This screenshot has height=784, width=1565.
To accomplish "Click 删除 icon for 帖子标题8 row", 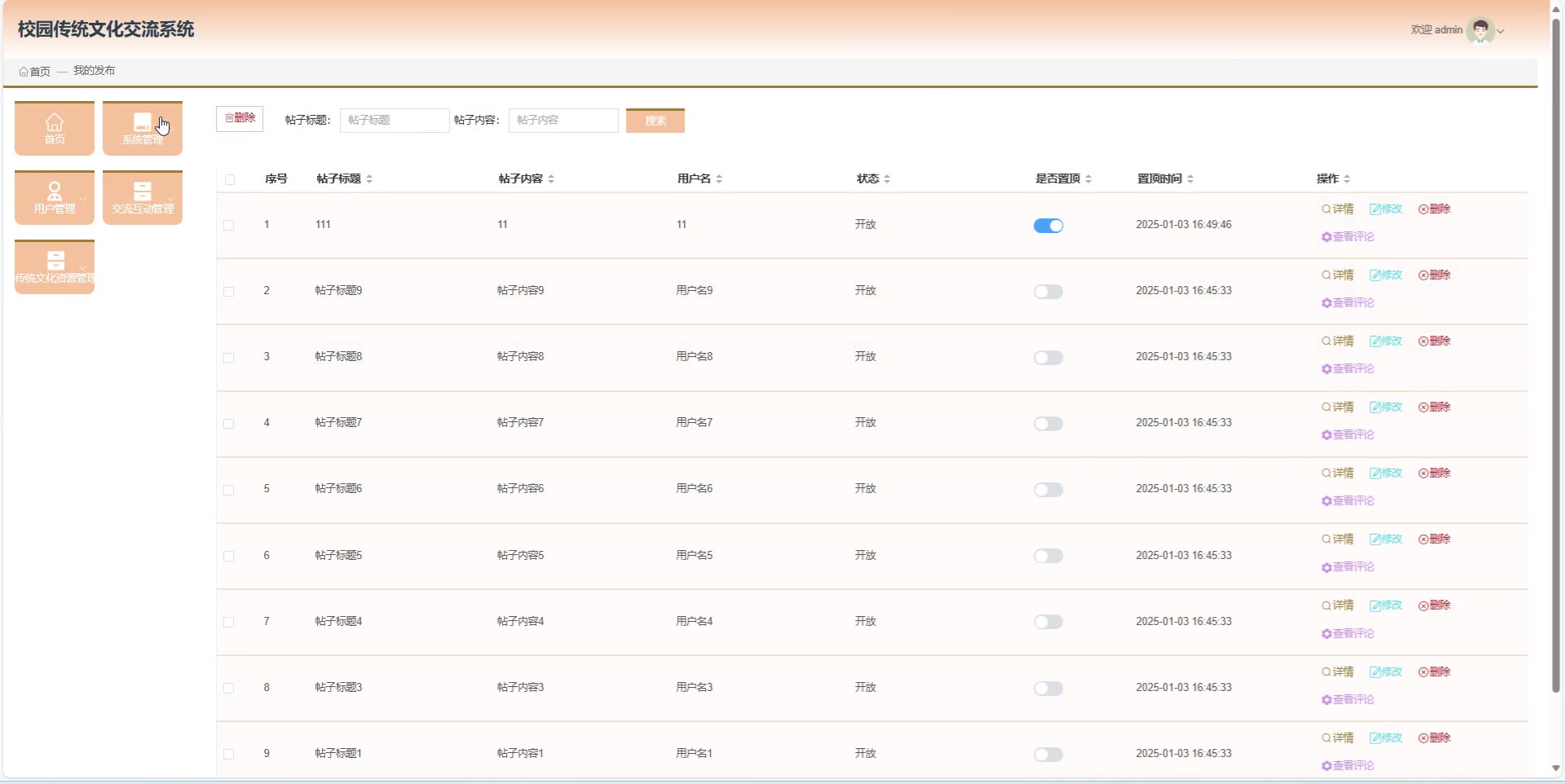I will click(1435, 341).
